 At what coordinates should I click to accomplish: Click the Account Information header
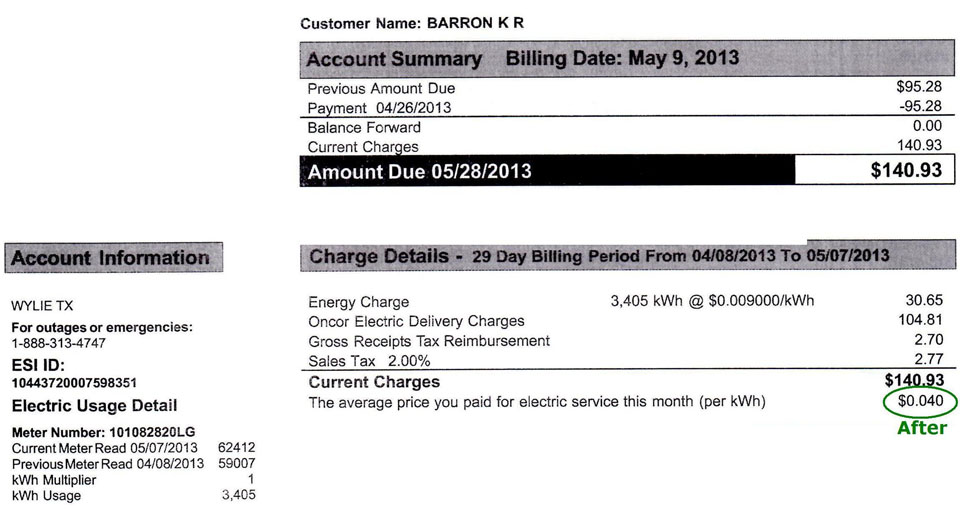tap(114, 258)
